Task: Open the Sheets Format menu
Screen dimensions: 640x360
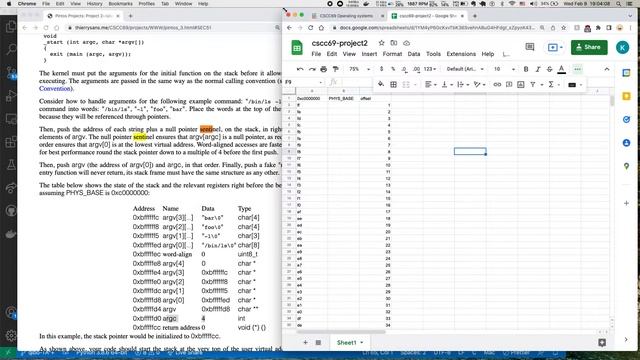Action: [x=392, y=54]
